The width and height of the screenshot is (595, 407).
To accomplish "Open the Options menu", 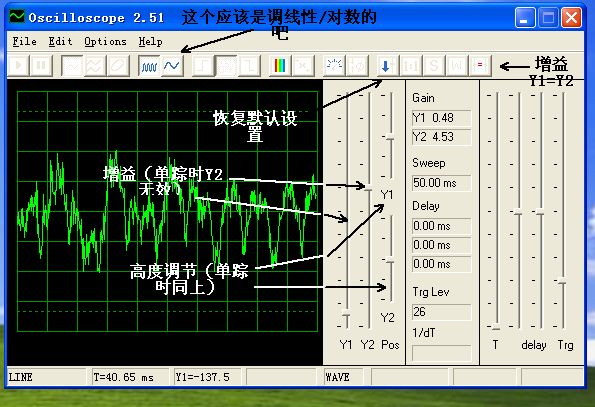I will (105, 41).
